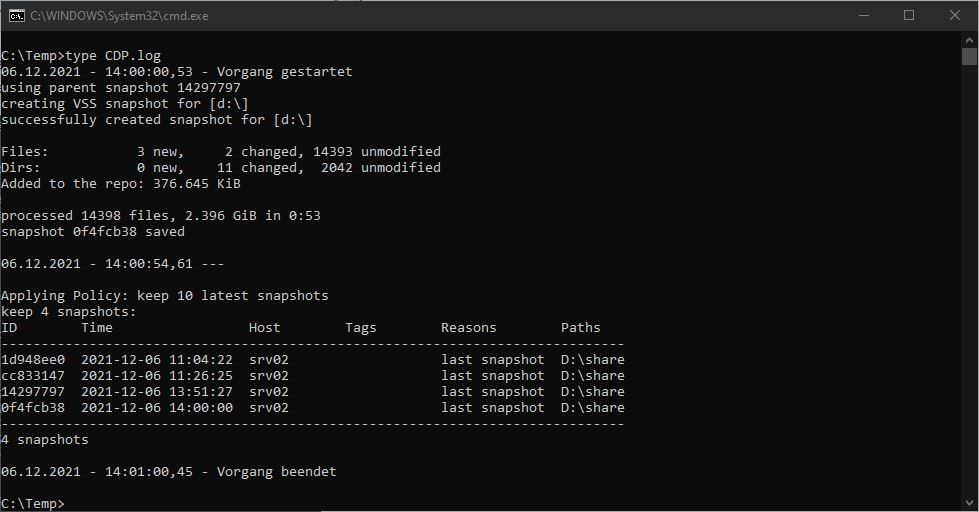979x512 pixels.
Task: Close the cmd.exe window
Action: [x=954, y=15]
